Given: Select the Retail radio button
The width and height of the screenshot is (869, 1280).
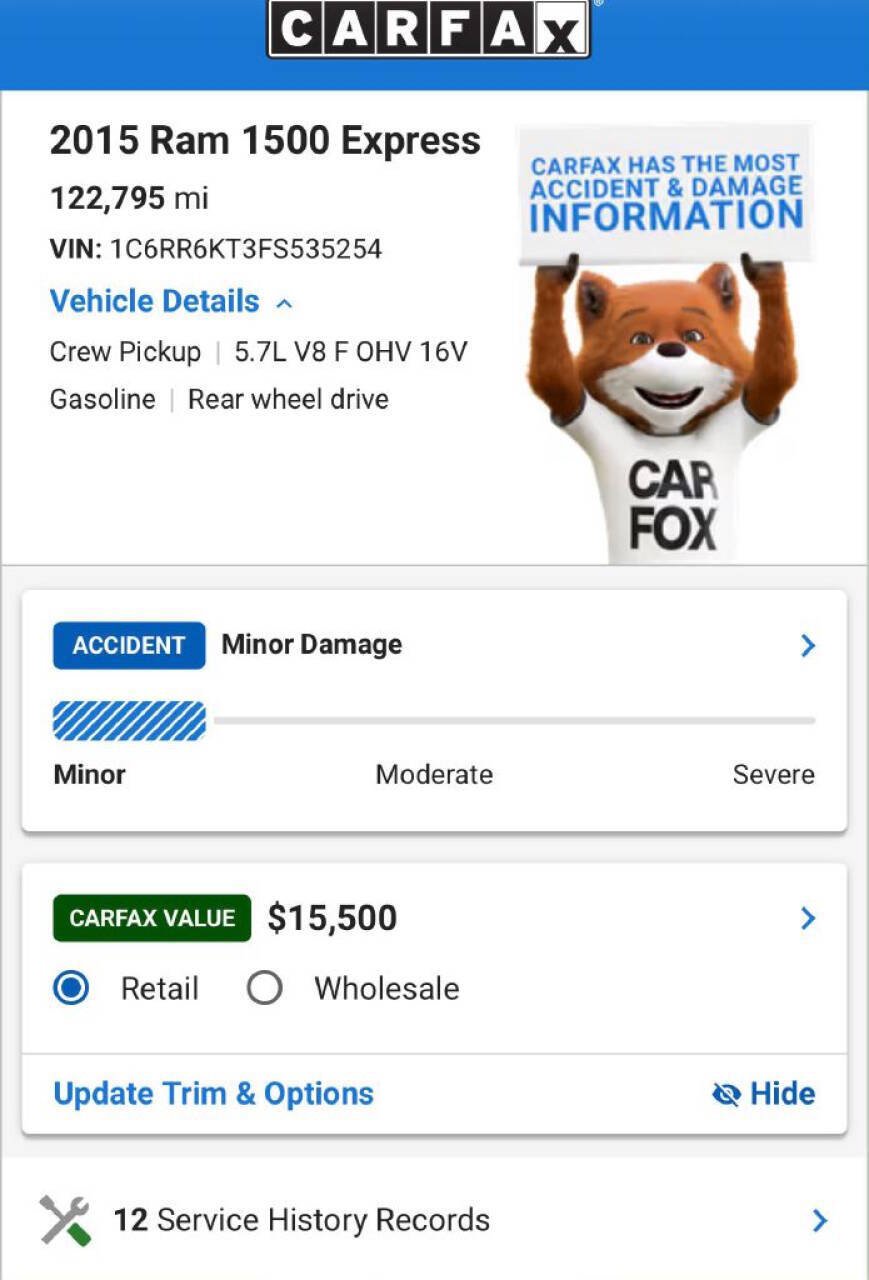Looking at the screenshot, I should pyautogui.click(x=71, y=989).
